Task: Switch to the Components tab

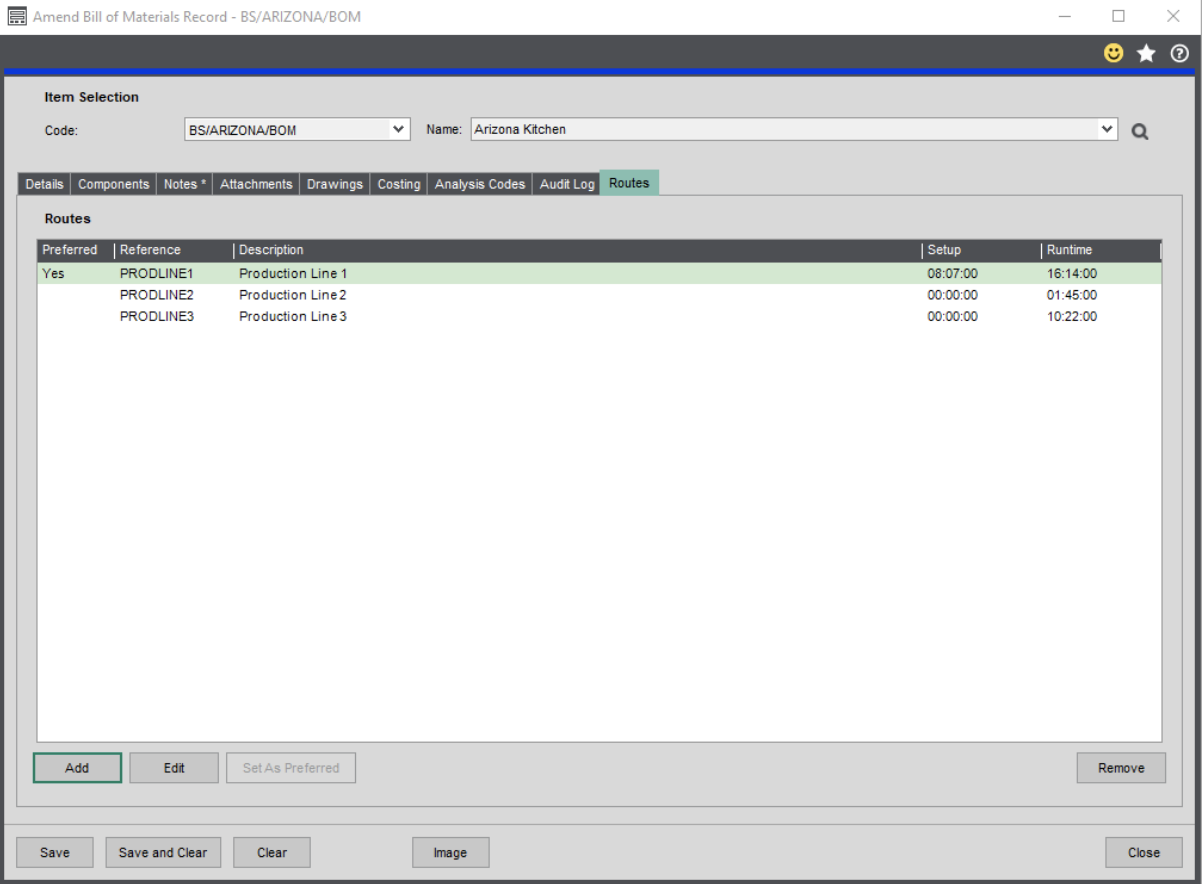Action: coord(113,184)
